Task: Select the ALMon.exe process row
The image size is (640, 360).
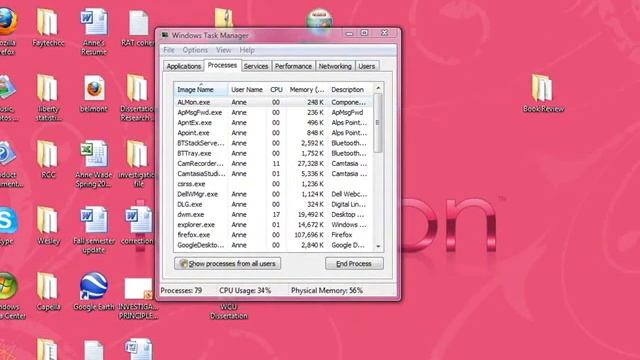Action: pyautogui.click(x=273, y=102)
